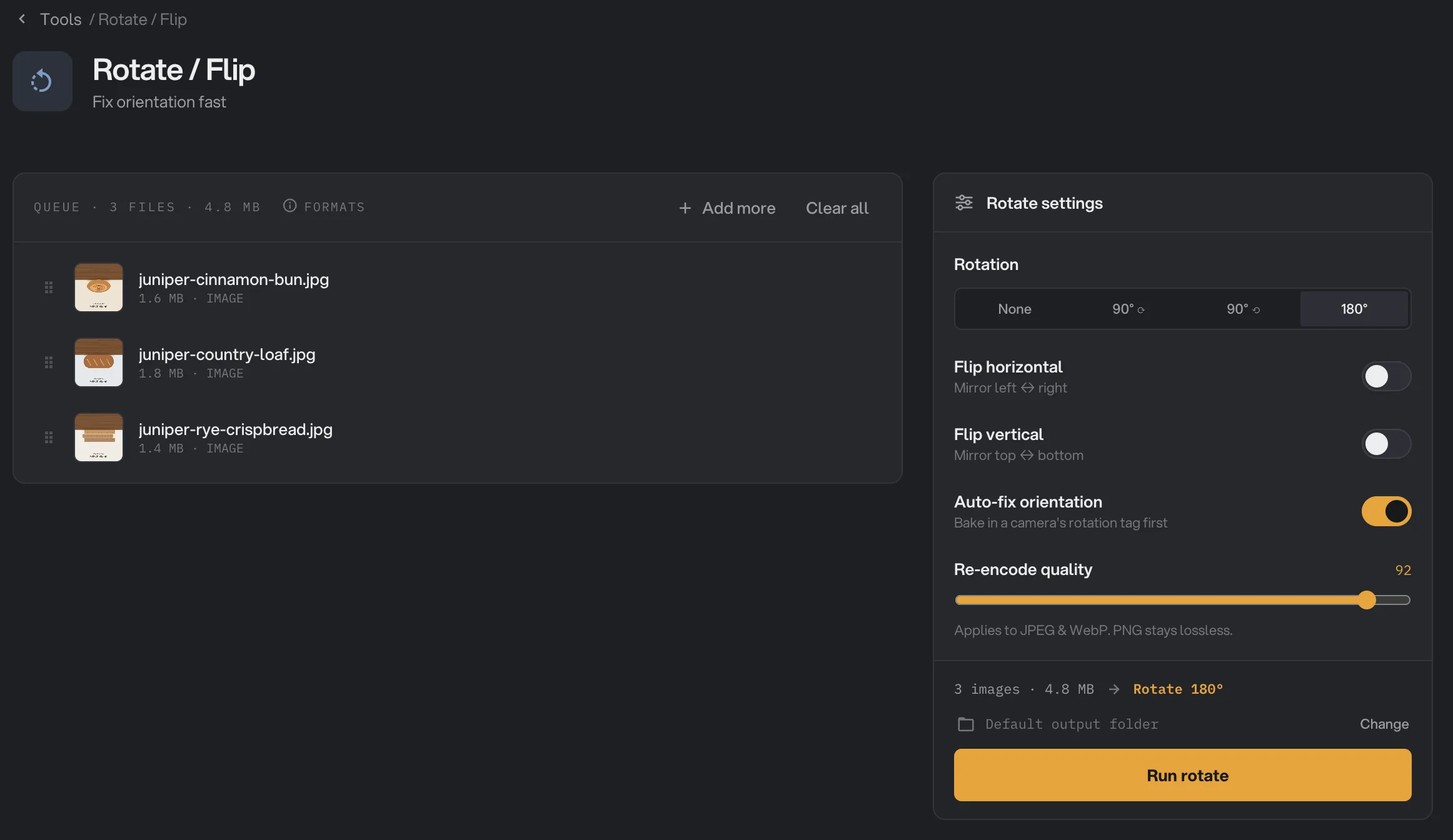
Task: Click the Re-encode quality slider handle
Action: (1367, 600)
